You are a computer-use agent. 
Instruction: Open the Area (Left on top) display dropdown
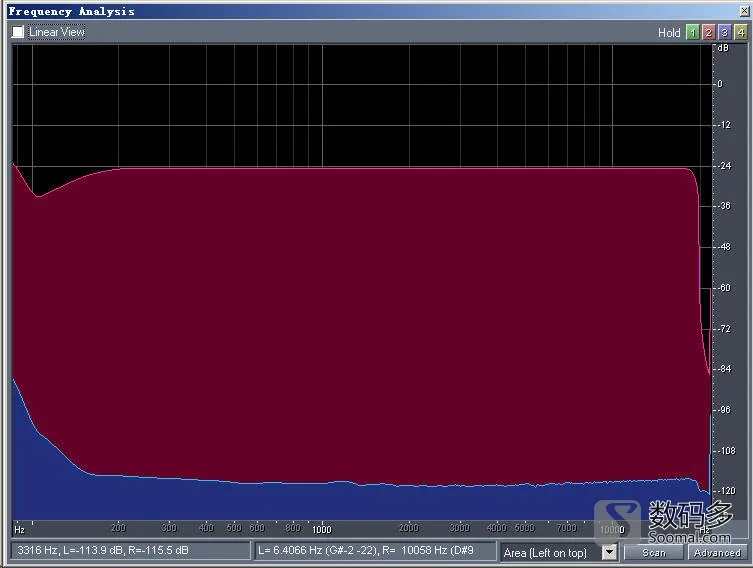[609, 552]
